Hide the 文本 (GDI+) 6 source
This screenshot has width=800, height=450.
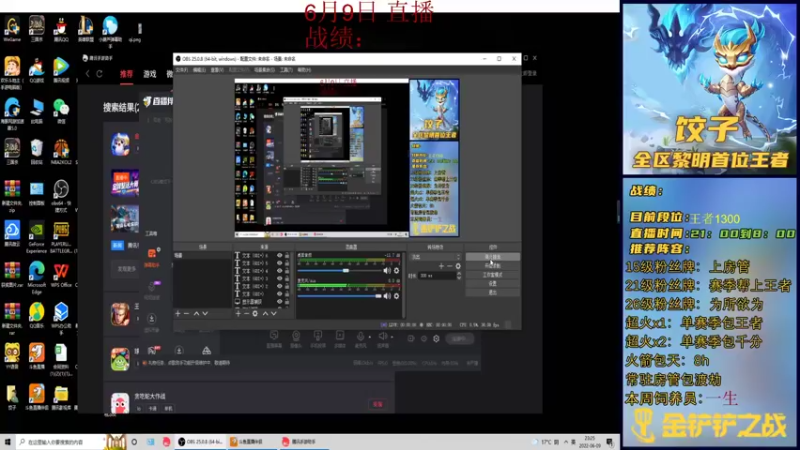(279, 256)
